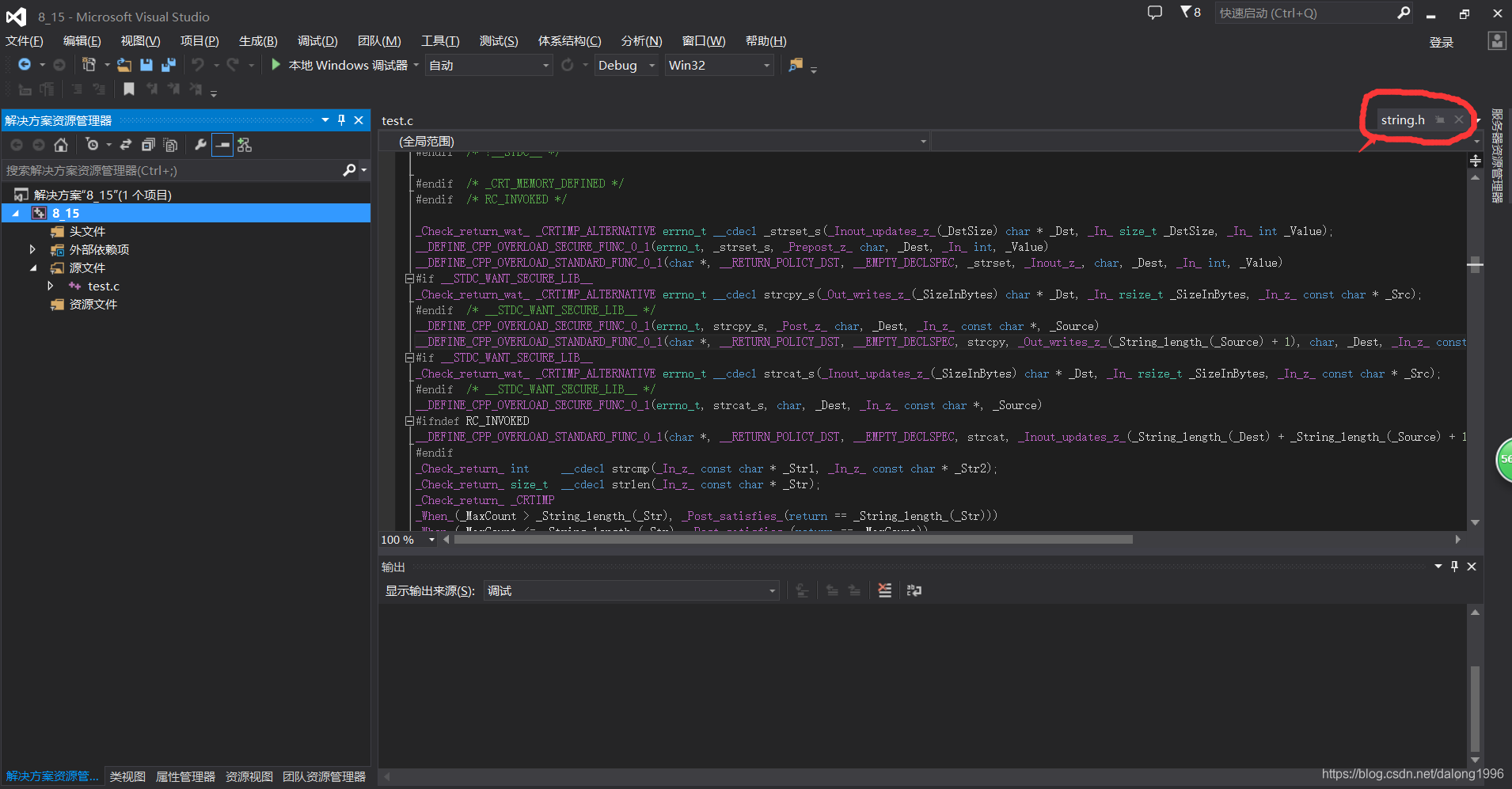Toggle preview selected items button
The width and height of the screenshot is (1512, 789).
tap(222, 145)
